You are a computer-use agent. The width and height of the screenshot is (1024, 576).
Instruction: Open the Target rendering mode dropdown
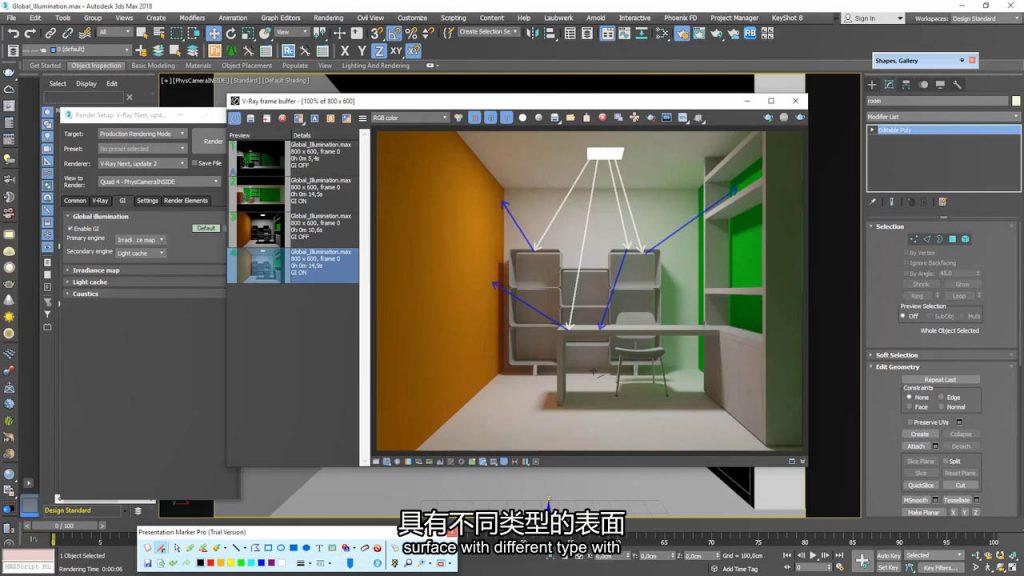coord(142,134)
